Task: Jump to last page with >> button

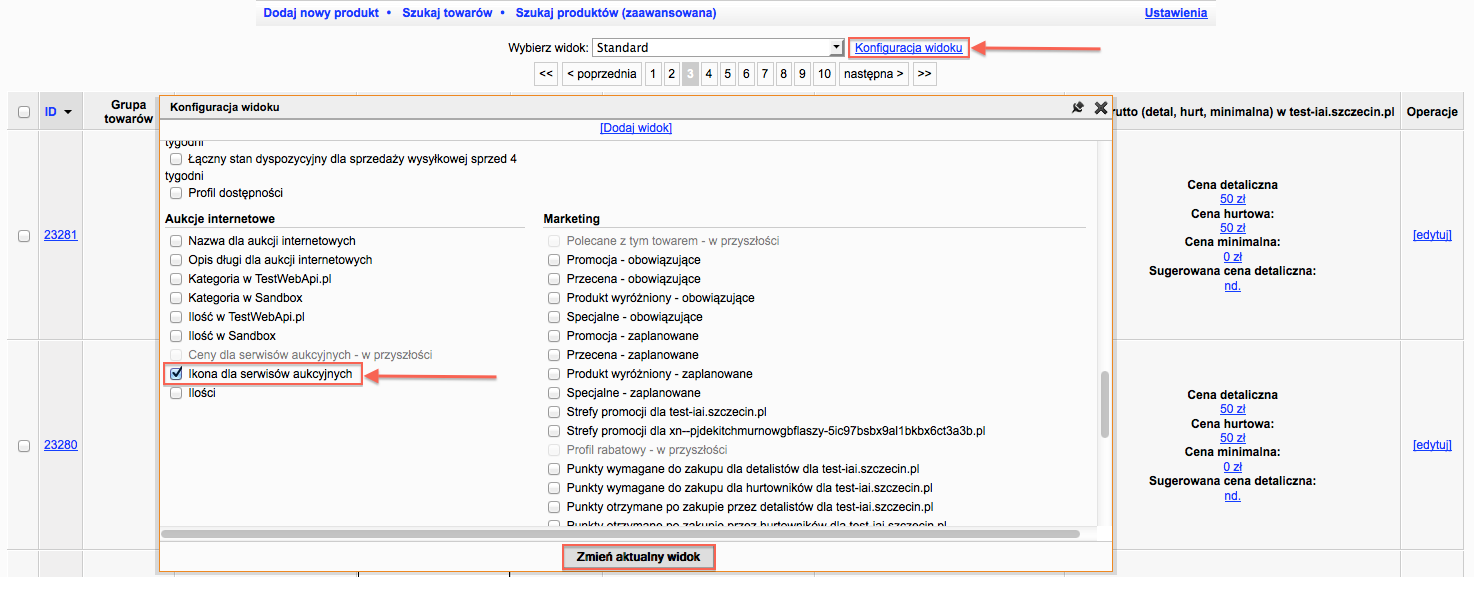Action: (x=924, y=74)
